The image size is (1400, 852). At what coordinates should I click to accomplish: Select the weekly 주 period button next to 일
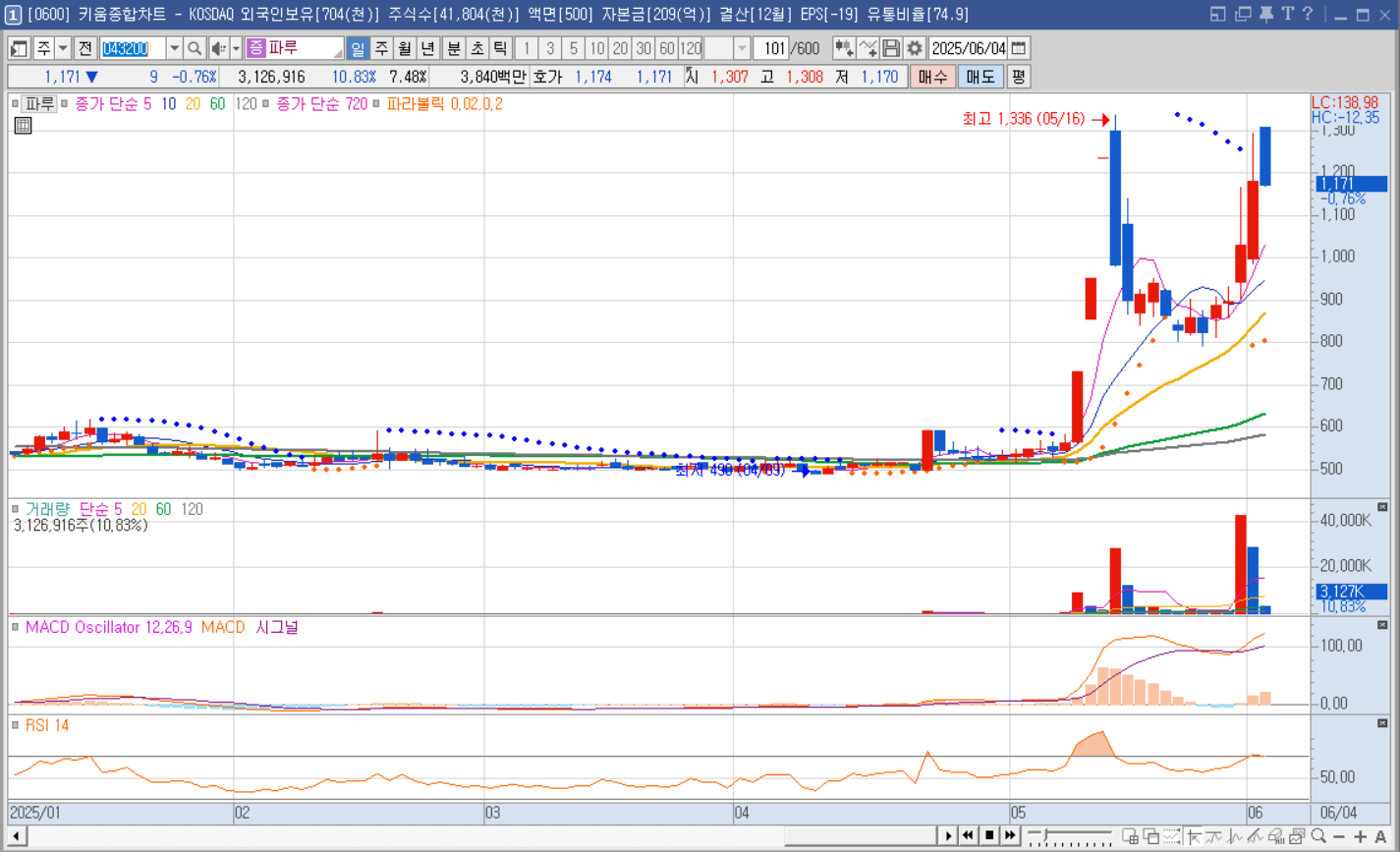point(381,48)
